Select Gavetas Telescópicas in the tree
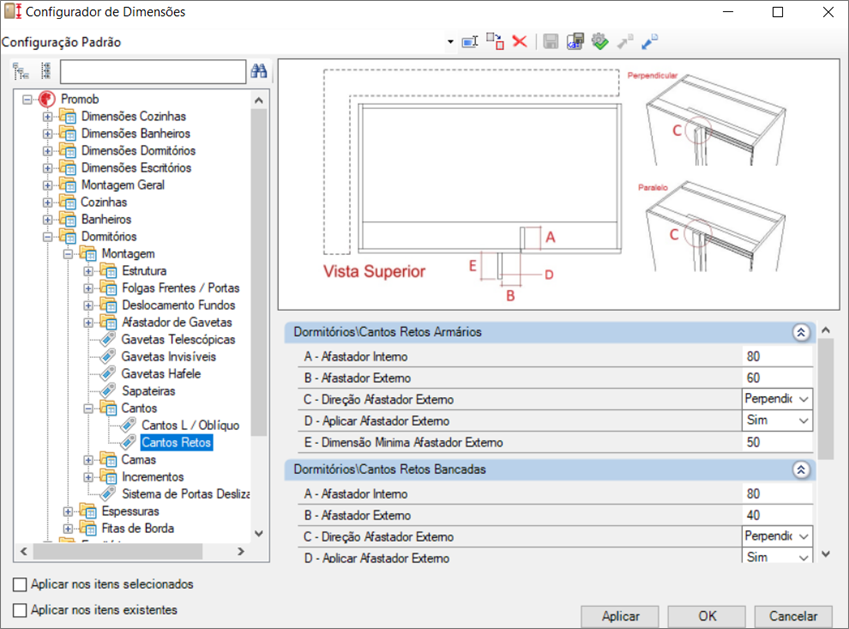Viewport: 849px width, 629px height. point(178,340)
